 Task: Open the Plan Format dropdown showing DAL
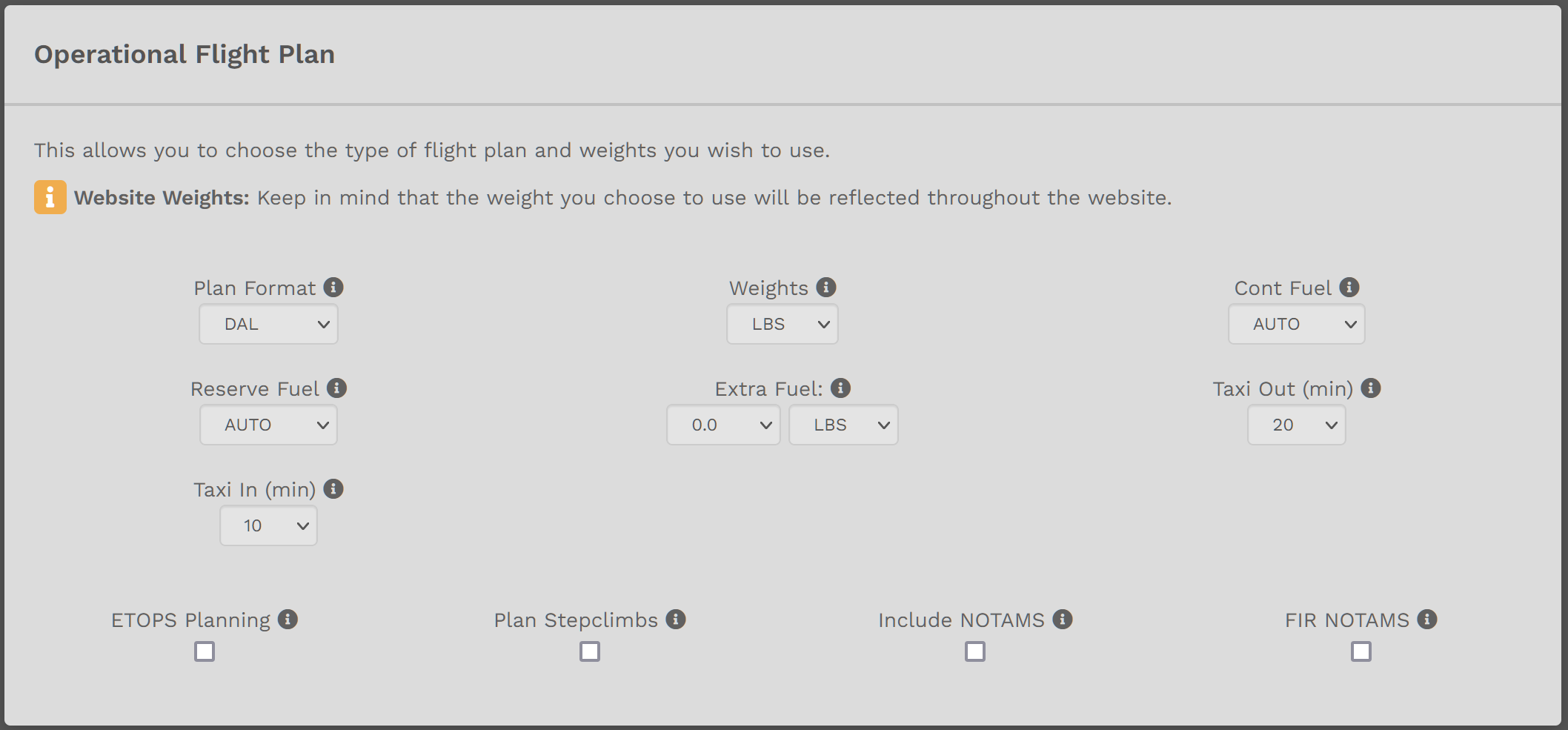268,325
